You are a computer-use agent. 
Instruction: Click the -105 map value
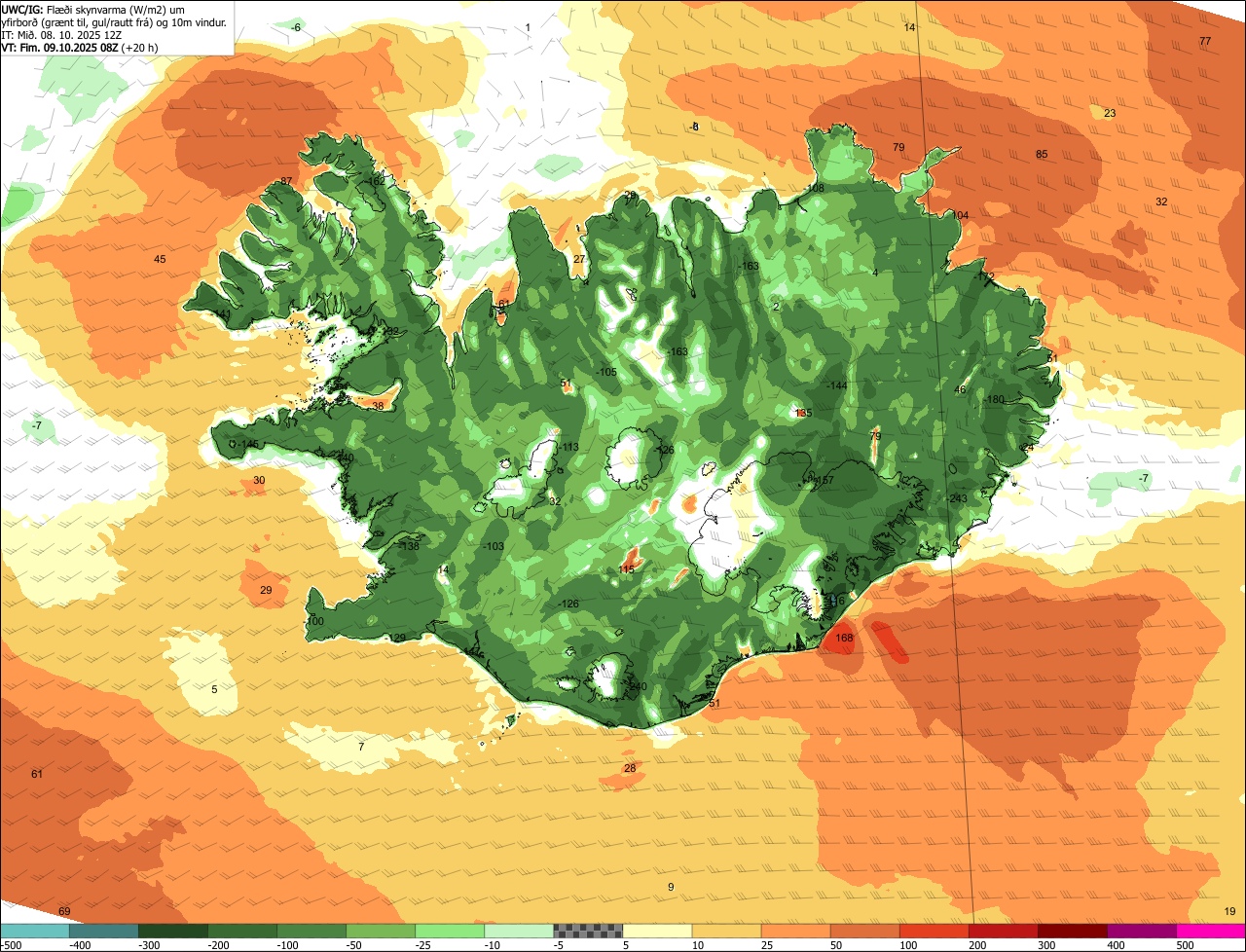pyautogui.click(x=605, y=373)
